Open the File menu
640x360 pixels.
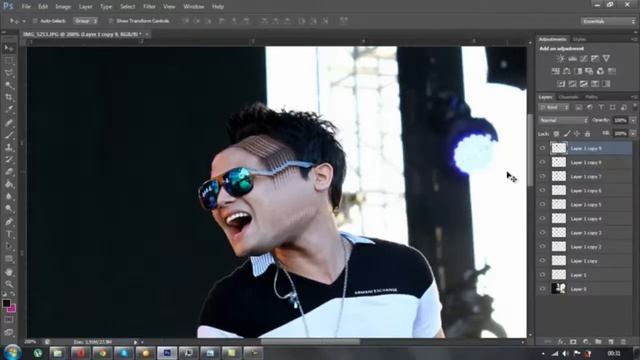pyautogui.click(x=26, y=7)
